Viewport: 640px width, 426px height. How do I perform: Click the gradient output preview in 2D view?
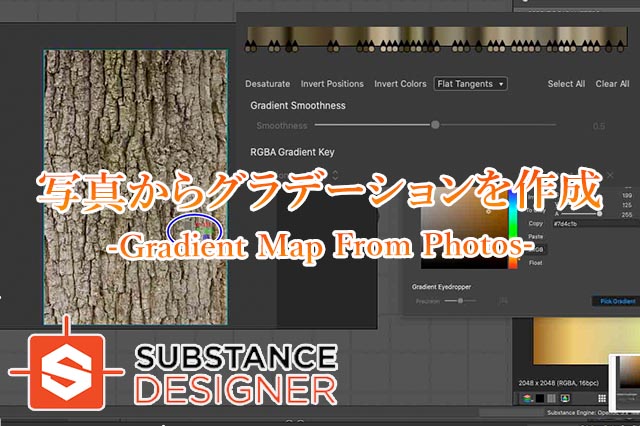coord(586,341)
